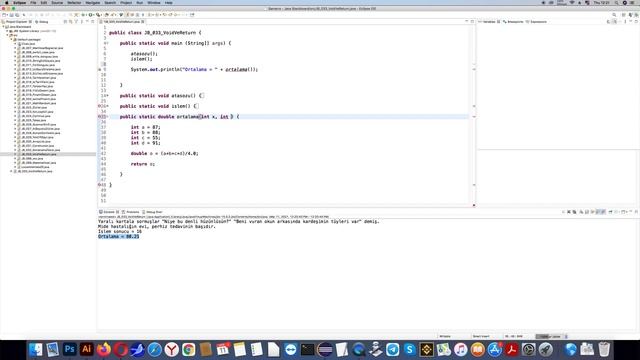Image resolution: width=640 pixels, height=360 pixels.
Task: Launch Photoshop from the dock
Action: coord(69,349)
